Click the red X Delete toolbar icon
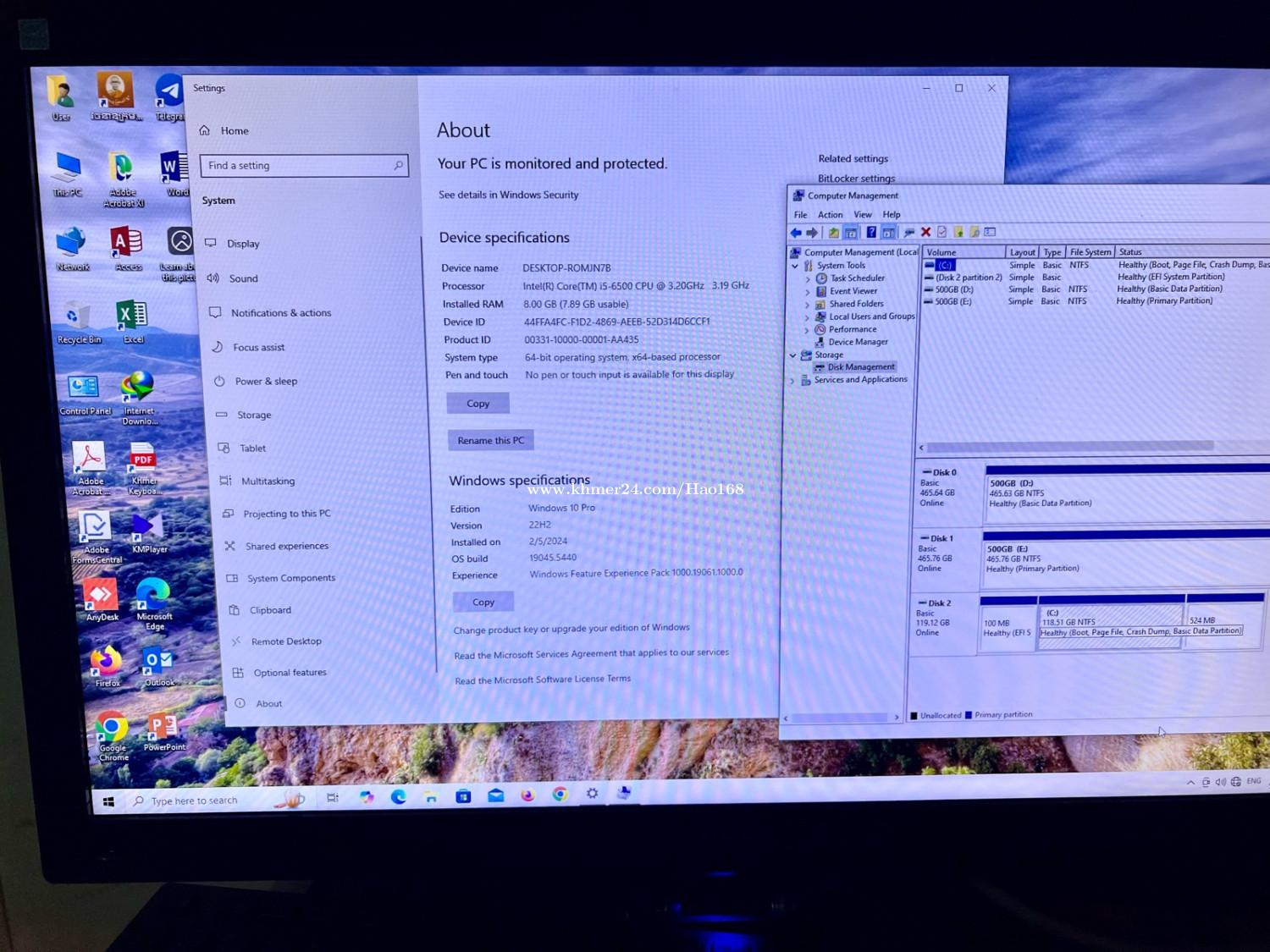Image resolution: width=1270 pixels, height=952 pixels. pos(925,232)
